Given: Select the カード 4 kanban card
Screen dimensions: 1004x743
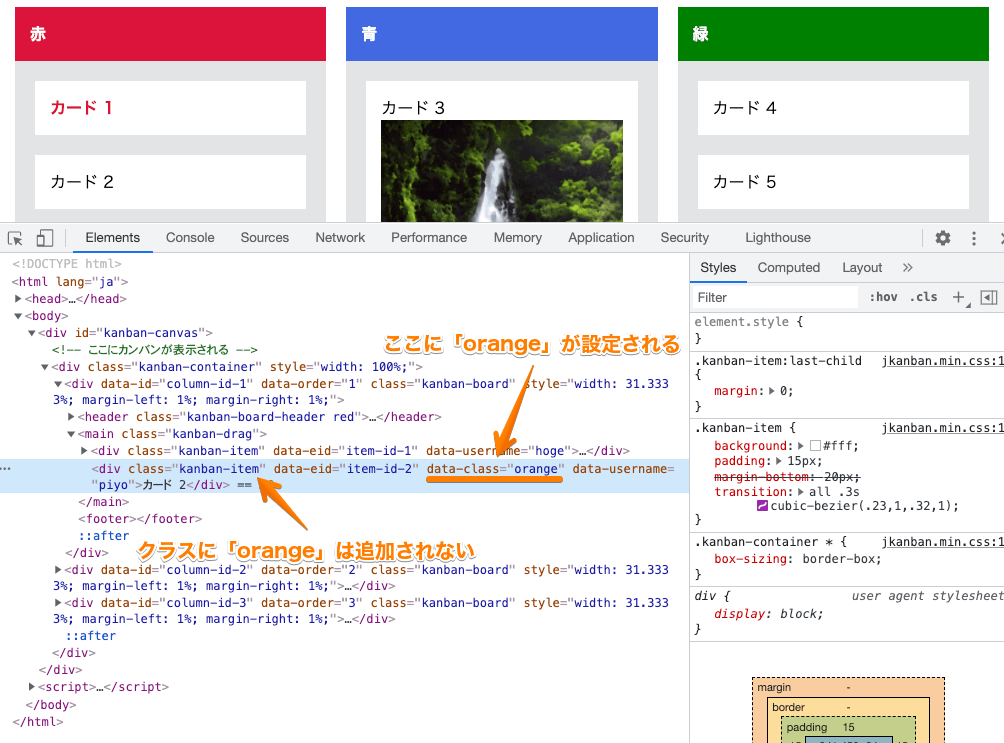Looking at the screenshot, I should [x=833, y=108].
